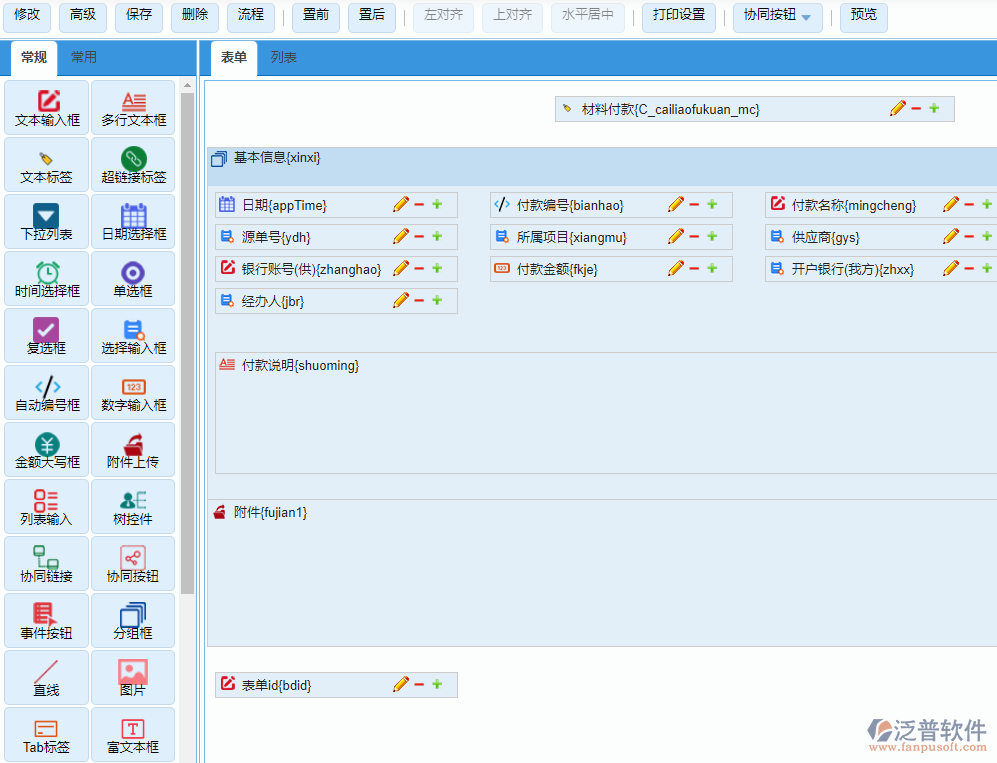Select the 单选框 radio button control
The height and width of the screenshot is (763, 997).
(133, 279)
